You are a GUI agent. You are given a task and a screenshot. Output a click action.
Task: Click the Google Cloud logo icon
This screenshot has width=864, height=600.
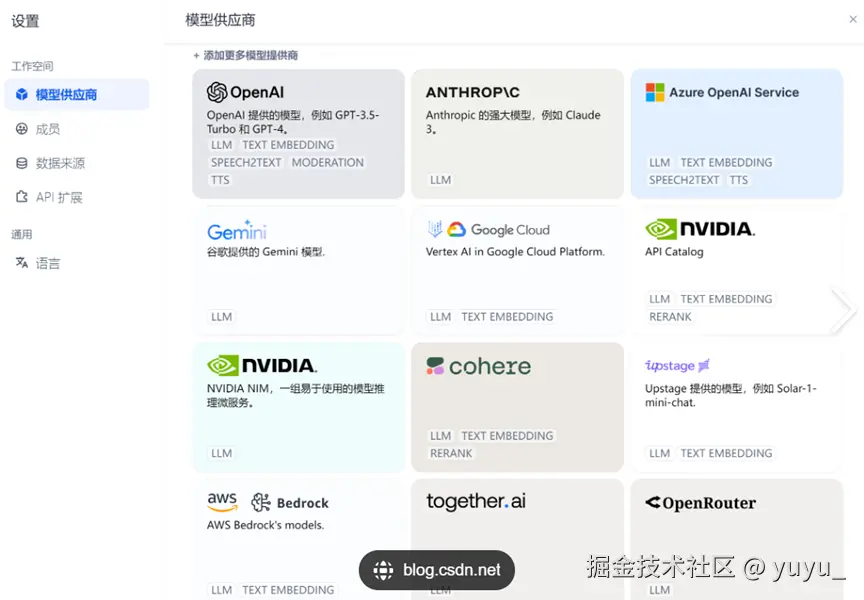click(457, 230)
